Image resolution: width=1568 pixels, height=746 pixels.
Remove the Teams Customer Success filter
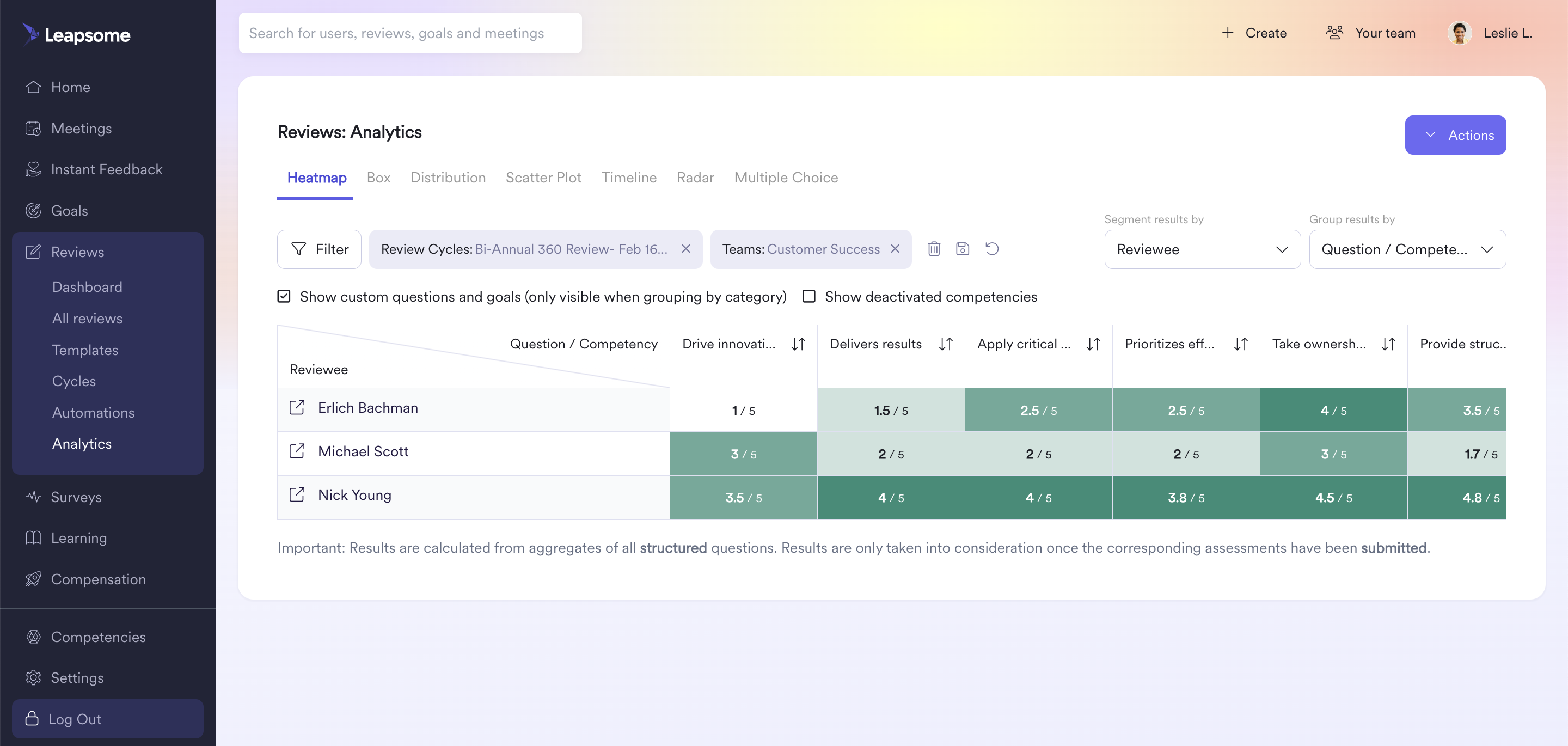coord(895,249)
